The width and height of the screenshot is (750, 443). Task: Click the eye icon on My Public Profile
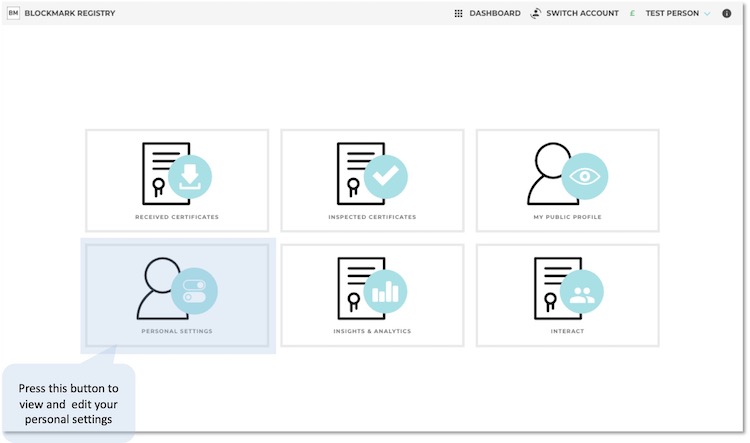pyautogui.click(x=584, y=176)
